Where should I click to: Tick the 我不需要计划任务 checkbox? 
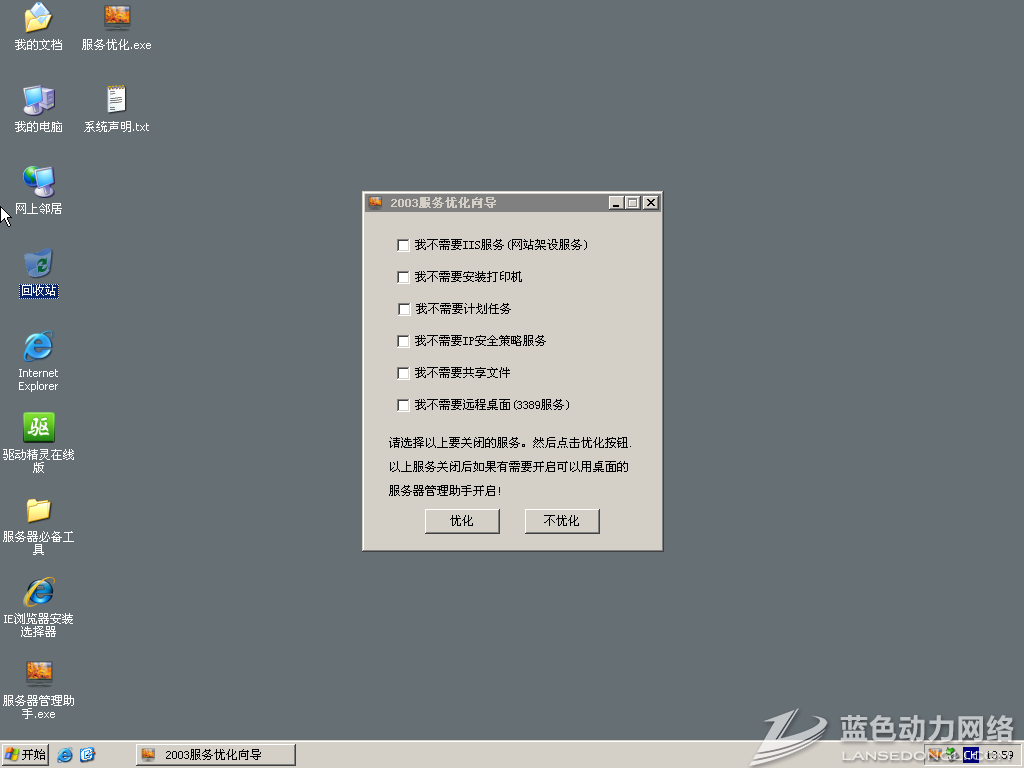[x=404, y=309]
